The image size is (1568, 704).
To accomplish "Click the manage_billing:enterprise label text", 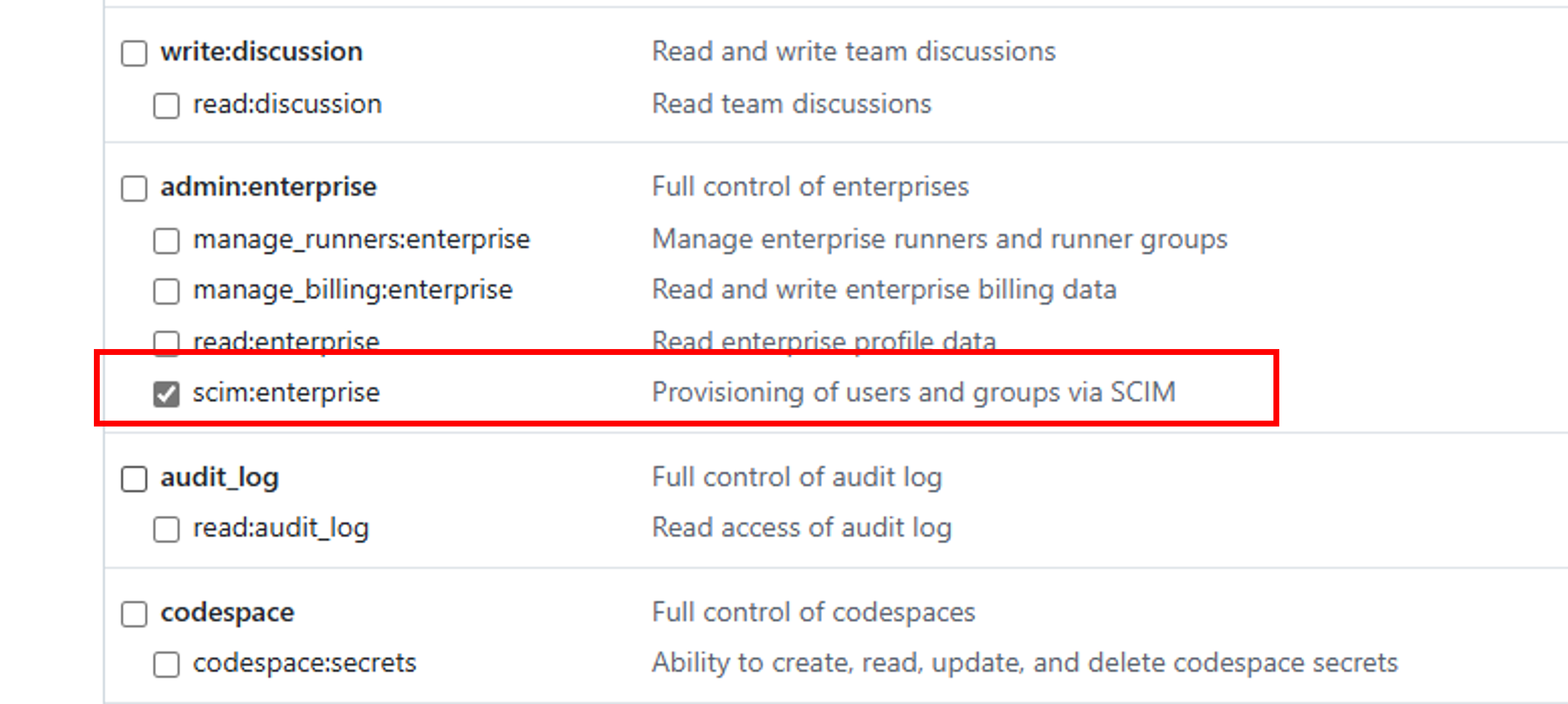I will (x=353, y=290).
